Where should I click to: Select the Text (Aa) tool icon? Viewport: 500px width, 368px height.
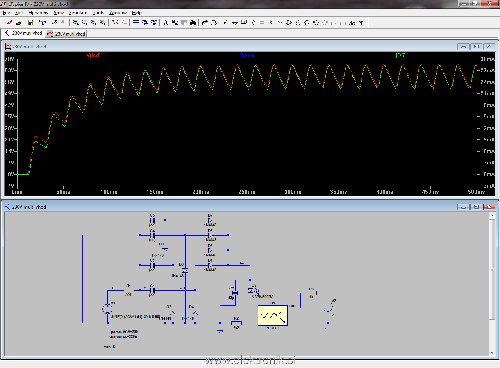pos(352,22)
